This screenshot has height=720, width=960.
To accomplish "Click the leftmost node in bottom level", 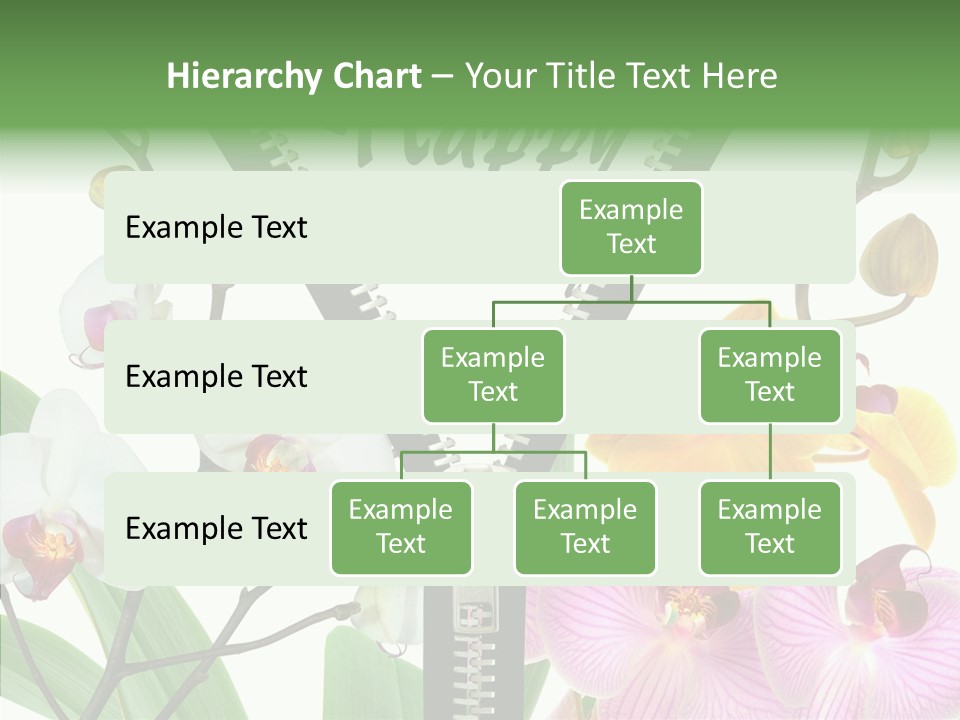I will click(x=401, y=528).
